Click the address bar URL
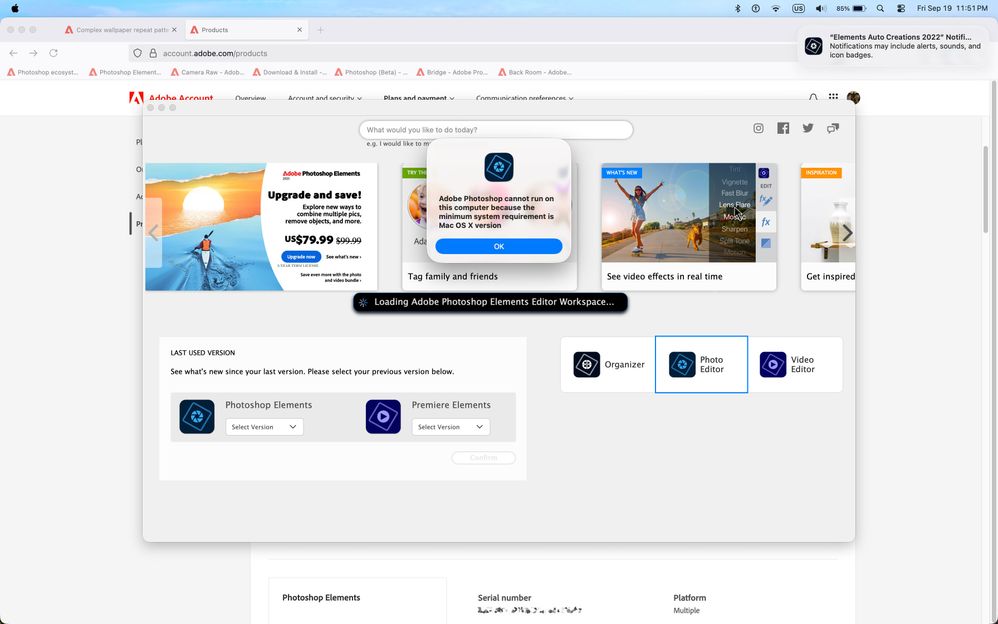The height and width of the screenshot is (624, 998). [215, 53]
